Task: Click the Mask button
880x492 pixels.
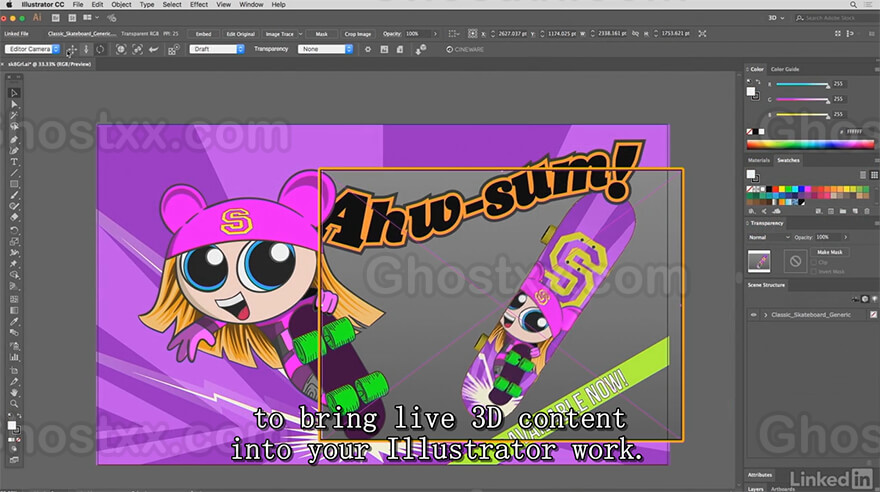Action: 321,34
